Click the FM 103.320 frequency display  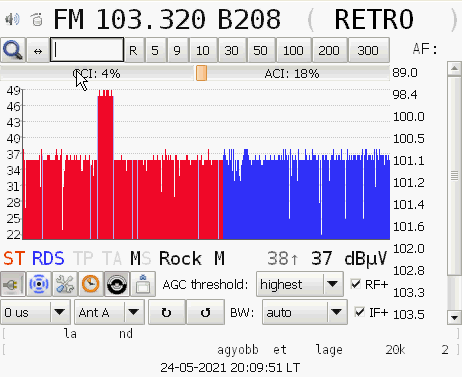click(130, 19)
